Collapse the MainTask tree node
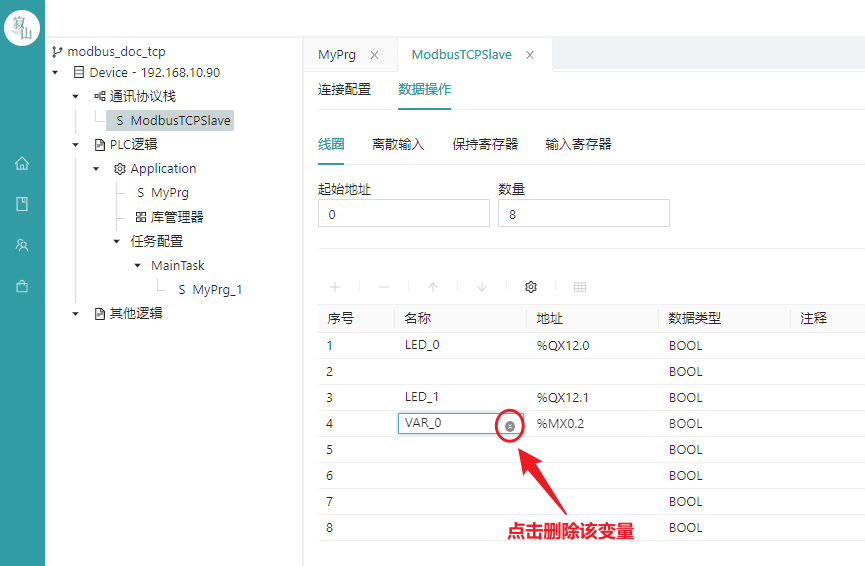Screen dimensions: 865x566 tap(137, 266)
